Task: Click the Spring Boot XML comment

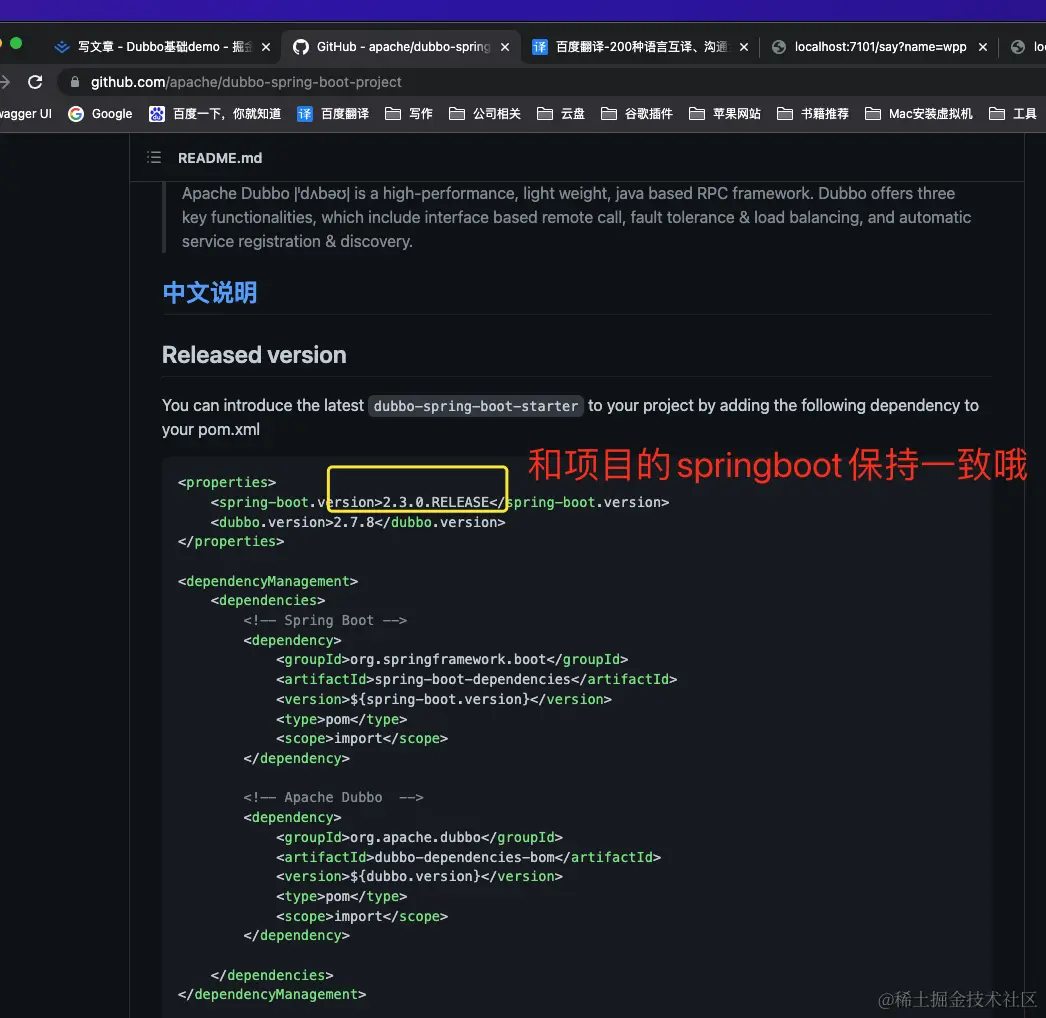Action: 325,620
